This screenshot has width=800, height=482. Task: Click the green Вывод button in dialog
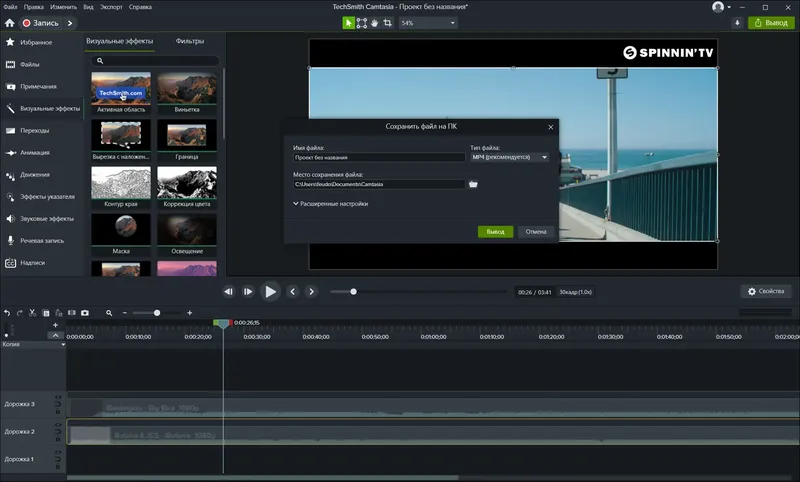(495, 231)
